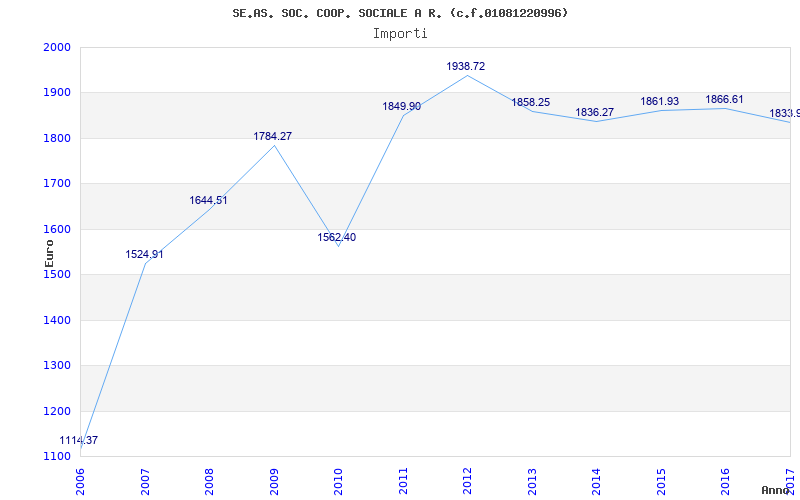Click the 2007 x-axis year label

point(145,481)
